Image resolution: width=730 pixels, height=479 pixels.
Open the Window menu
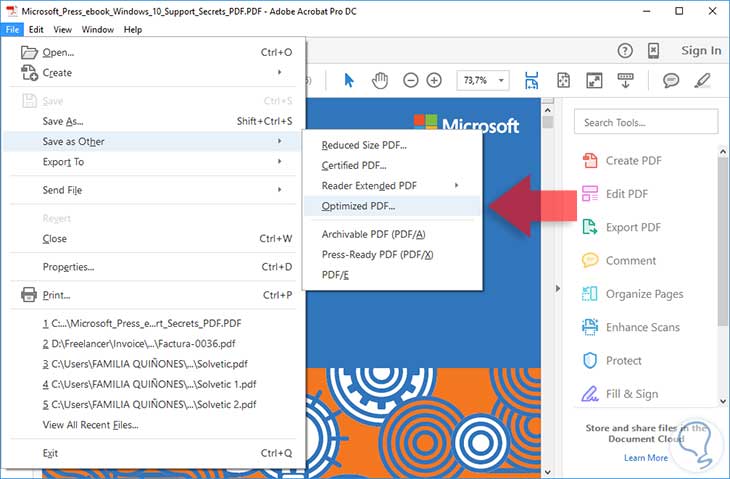pos(98,29)
